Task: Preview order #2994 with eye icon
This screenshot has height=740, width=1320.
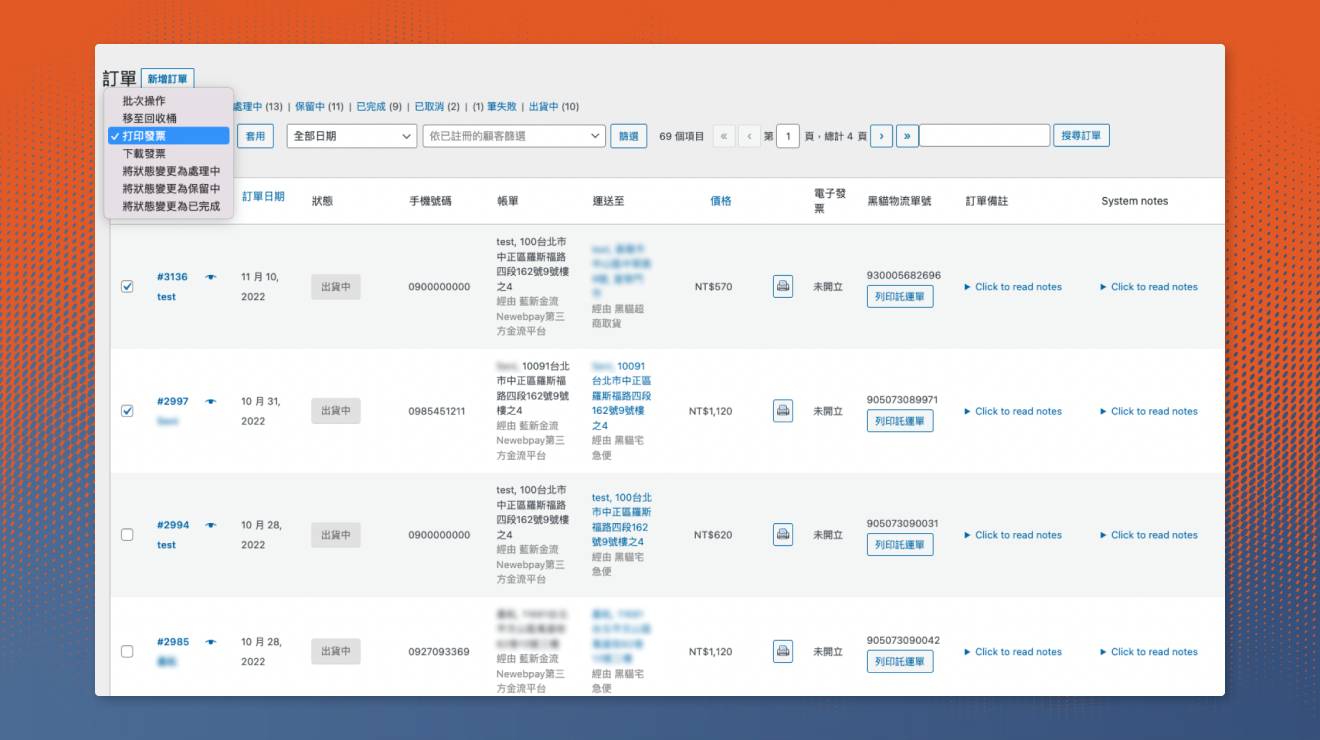Action: click(x=211, y=525)
